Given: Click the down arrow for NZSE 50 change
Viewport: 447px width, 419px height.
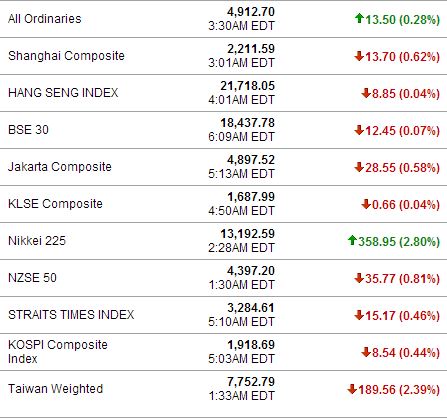Looking at the screenshot, I should [359, 278].
